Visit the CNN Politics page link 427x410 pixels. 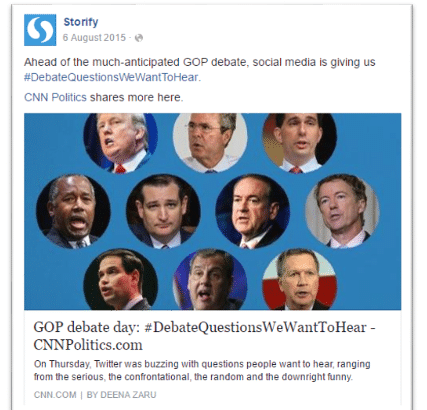point(55,97)
